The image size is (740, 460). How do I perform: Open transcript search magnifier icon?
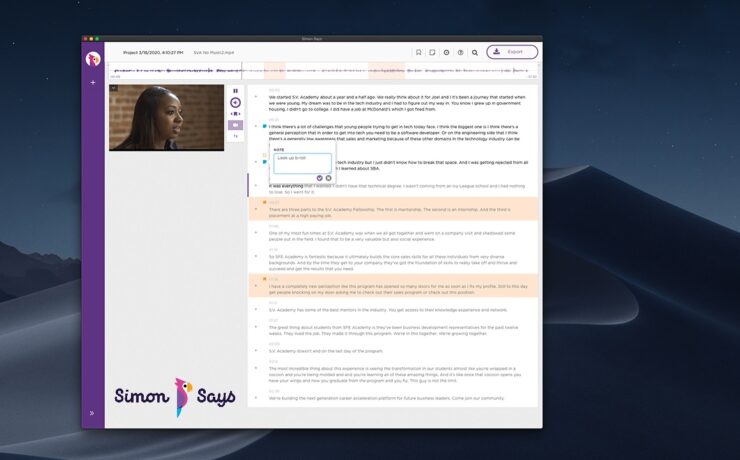point(475,52)
